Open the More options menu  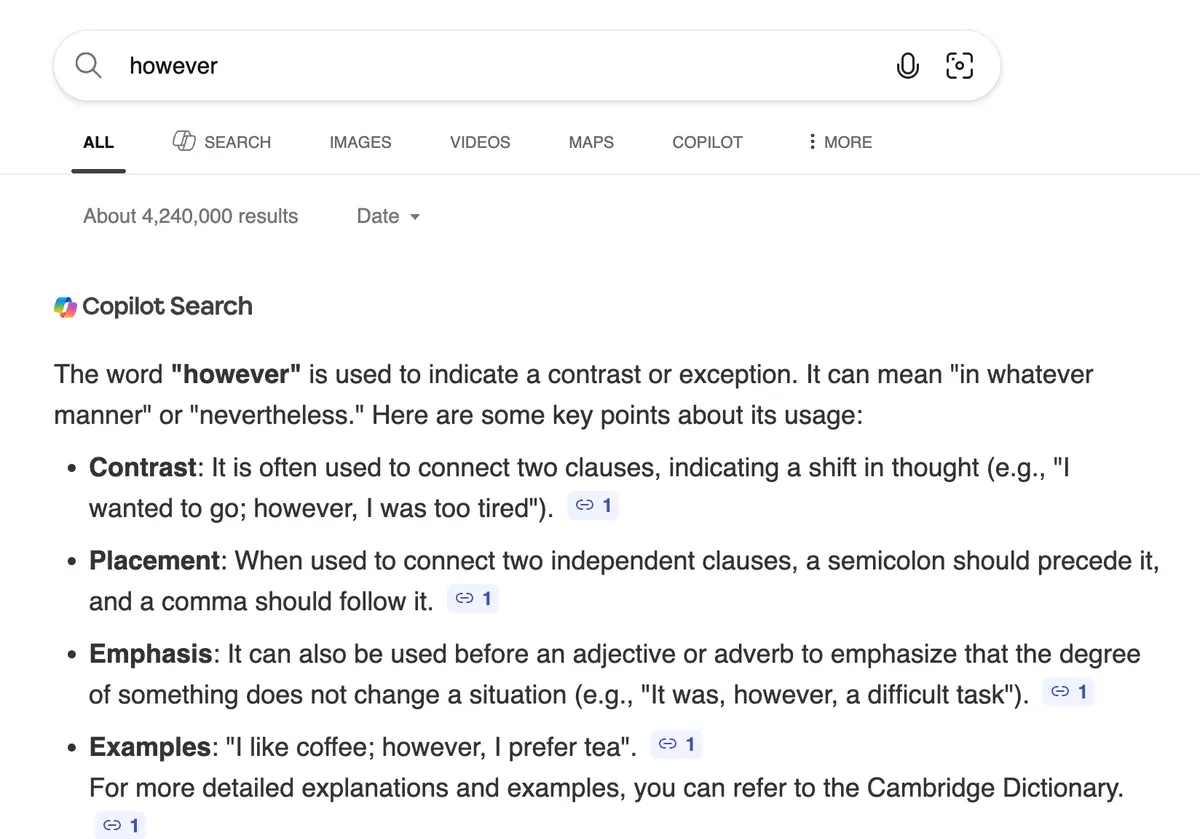pos(840,142)
